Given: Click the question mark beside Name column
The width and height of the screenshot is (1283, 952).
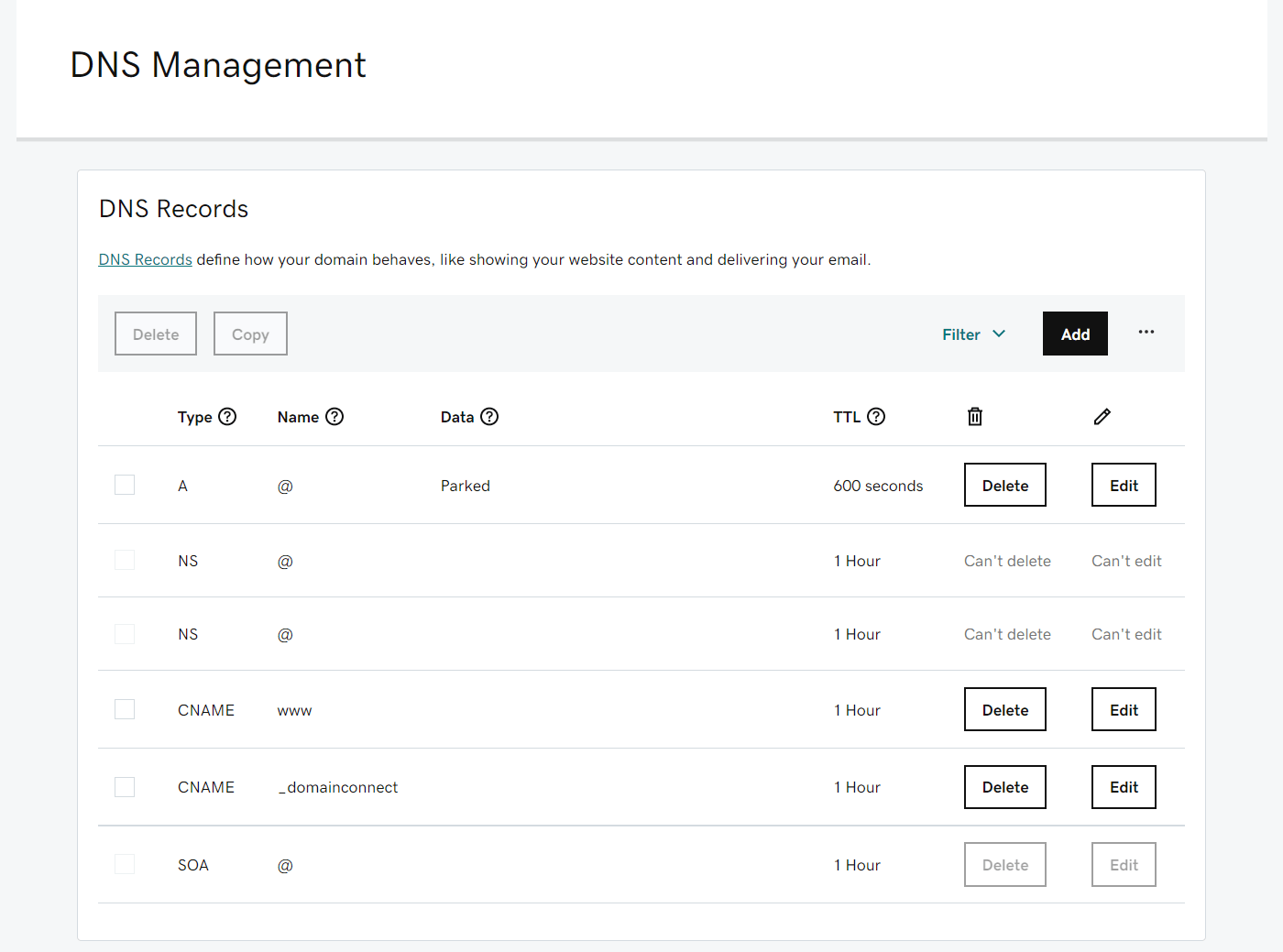Looking at the screenshot, I should coord(334,417).
